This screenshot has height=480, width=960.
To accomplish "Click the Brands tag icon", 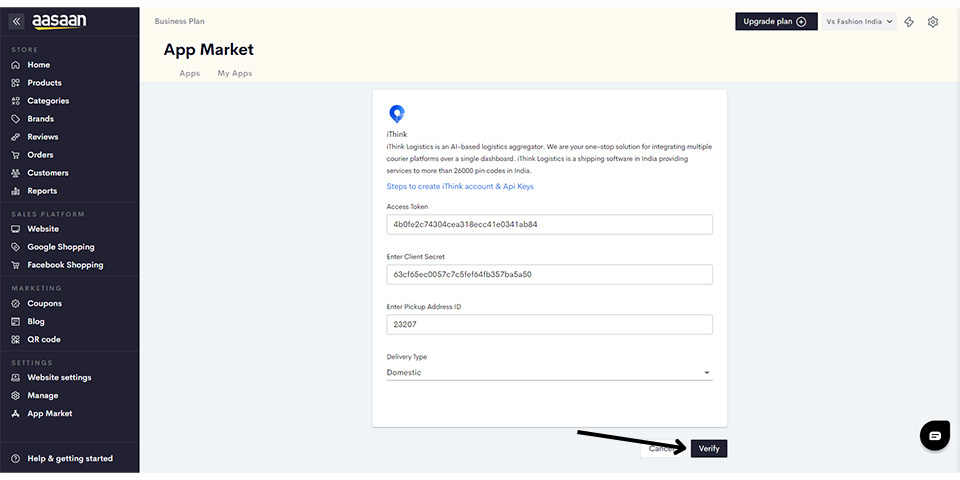I will coord(16,119).
